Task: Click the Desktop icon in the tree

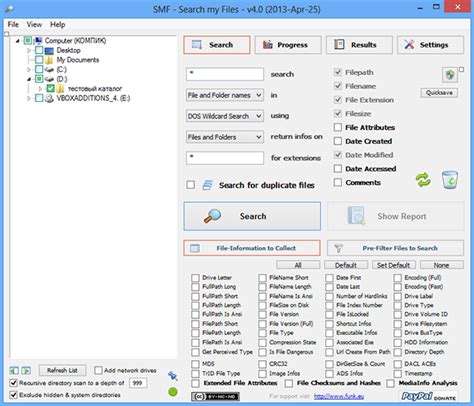Action: tap(49, 51)
